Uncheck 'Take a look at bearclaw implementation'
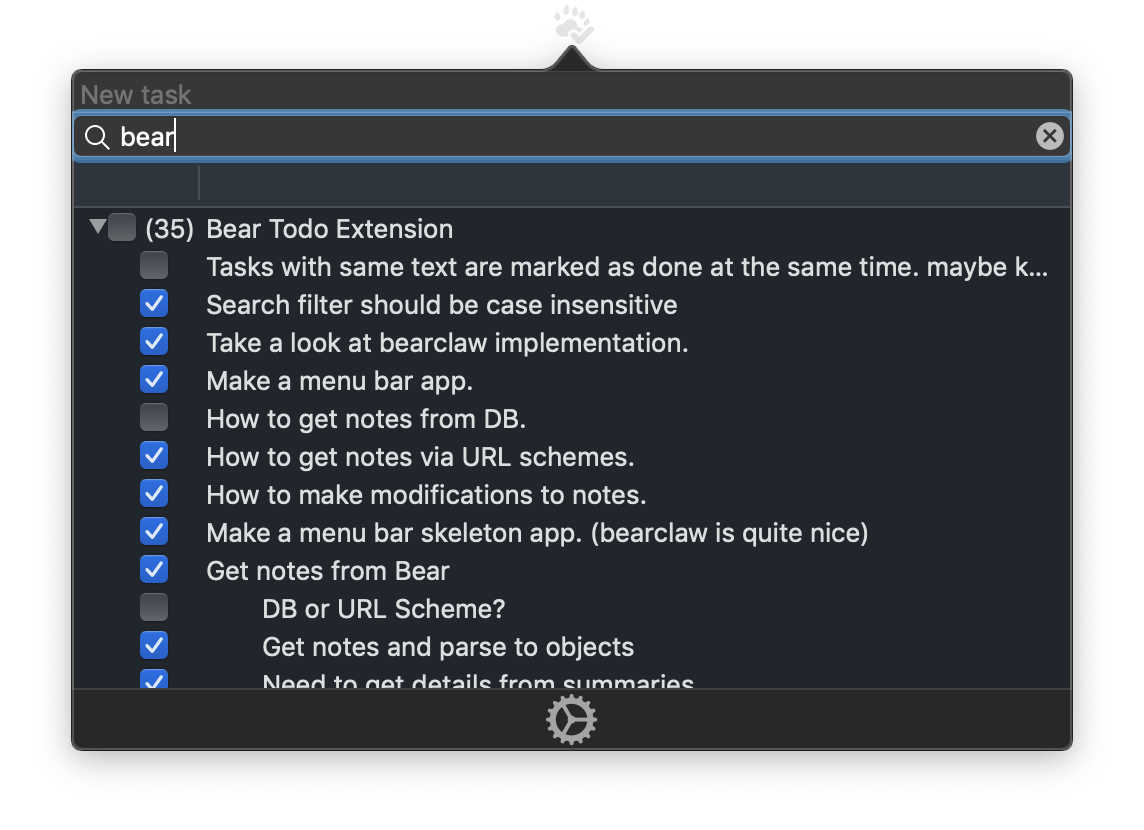This screenshot has height=830, width=1144. pyautogui.click(x=154, y=341)
